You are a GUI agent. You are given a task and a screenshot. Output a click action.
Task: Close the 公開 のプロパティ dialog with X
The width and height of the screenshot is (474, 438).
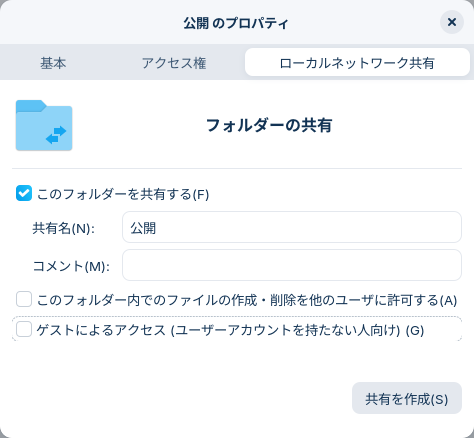(452, 22)
